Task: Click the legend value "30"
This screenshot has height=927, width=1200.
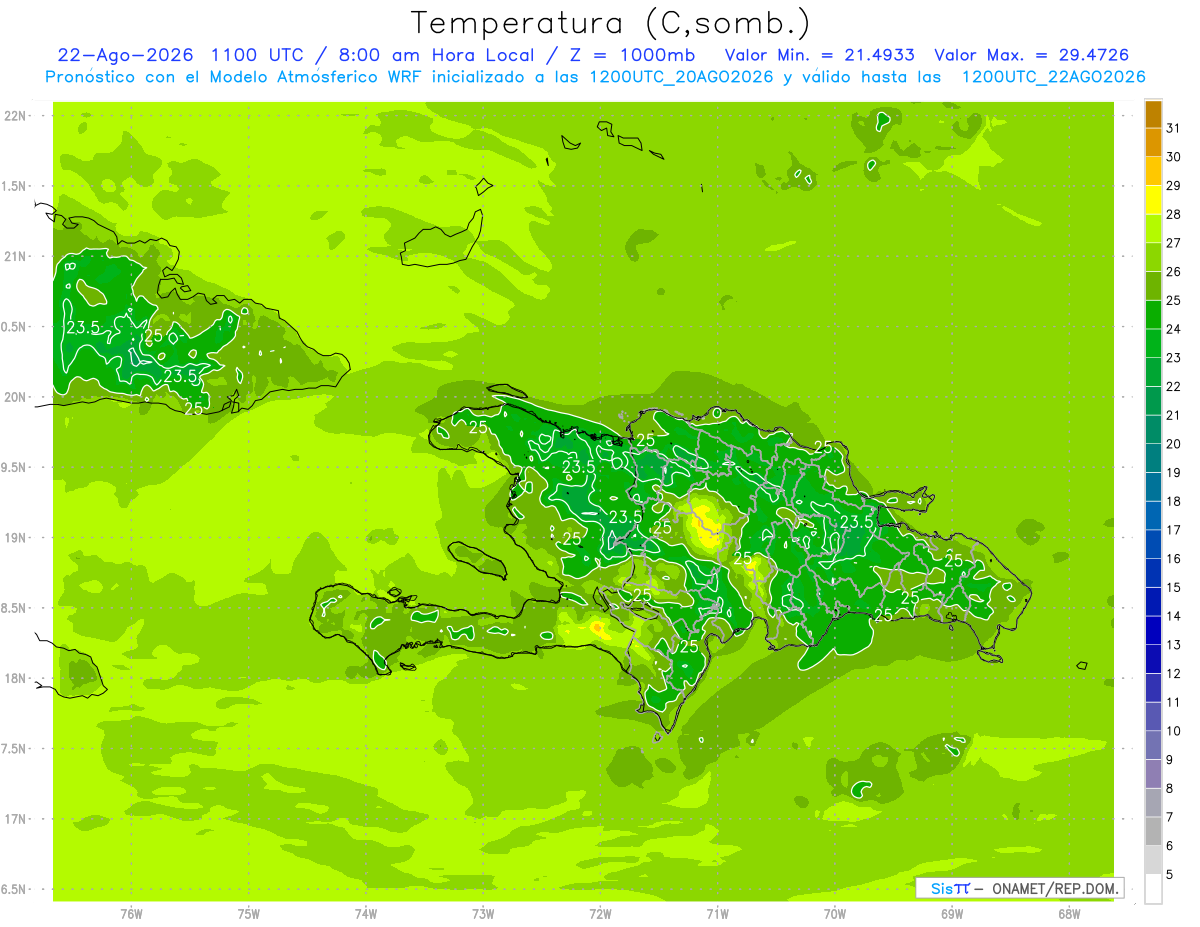Action: tap(1173, 157)
